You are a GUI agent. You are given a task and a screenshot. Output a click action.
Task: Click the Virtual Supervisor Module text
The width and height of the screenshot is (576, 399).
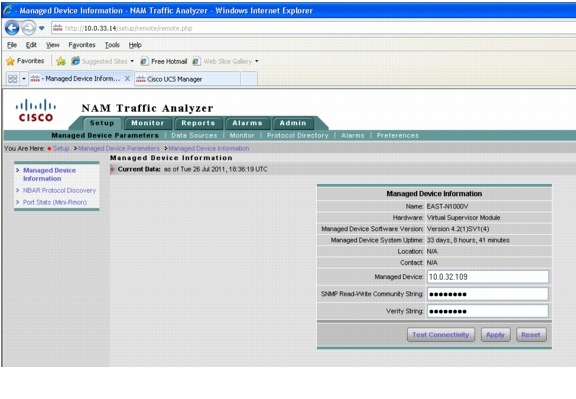(463, 218)
